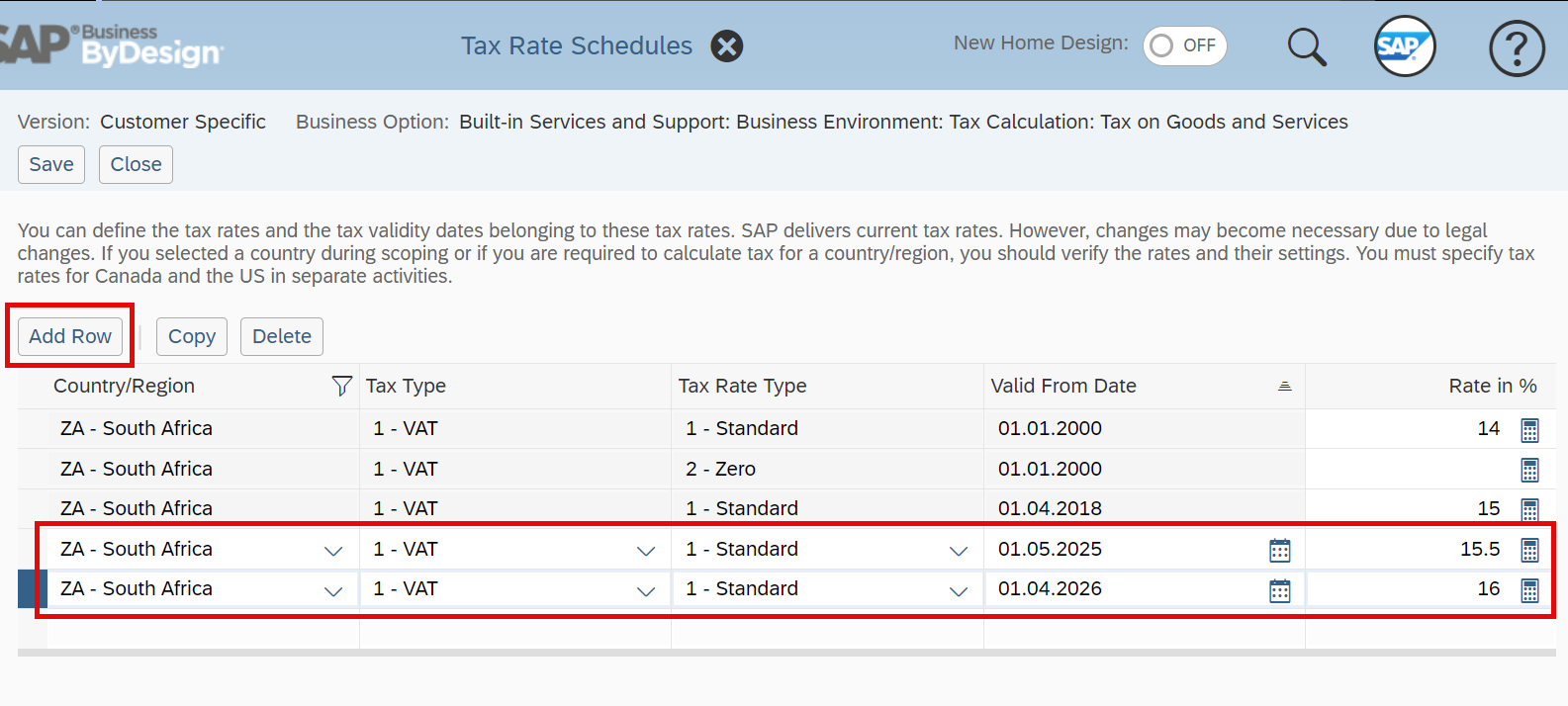
Task: Expand Tax Type dropdown in 01.04.2026 row
Action: tap(646, 591)
